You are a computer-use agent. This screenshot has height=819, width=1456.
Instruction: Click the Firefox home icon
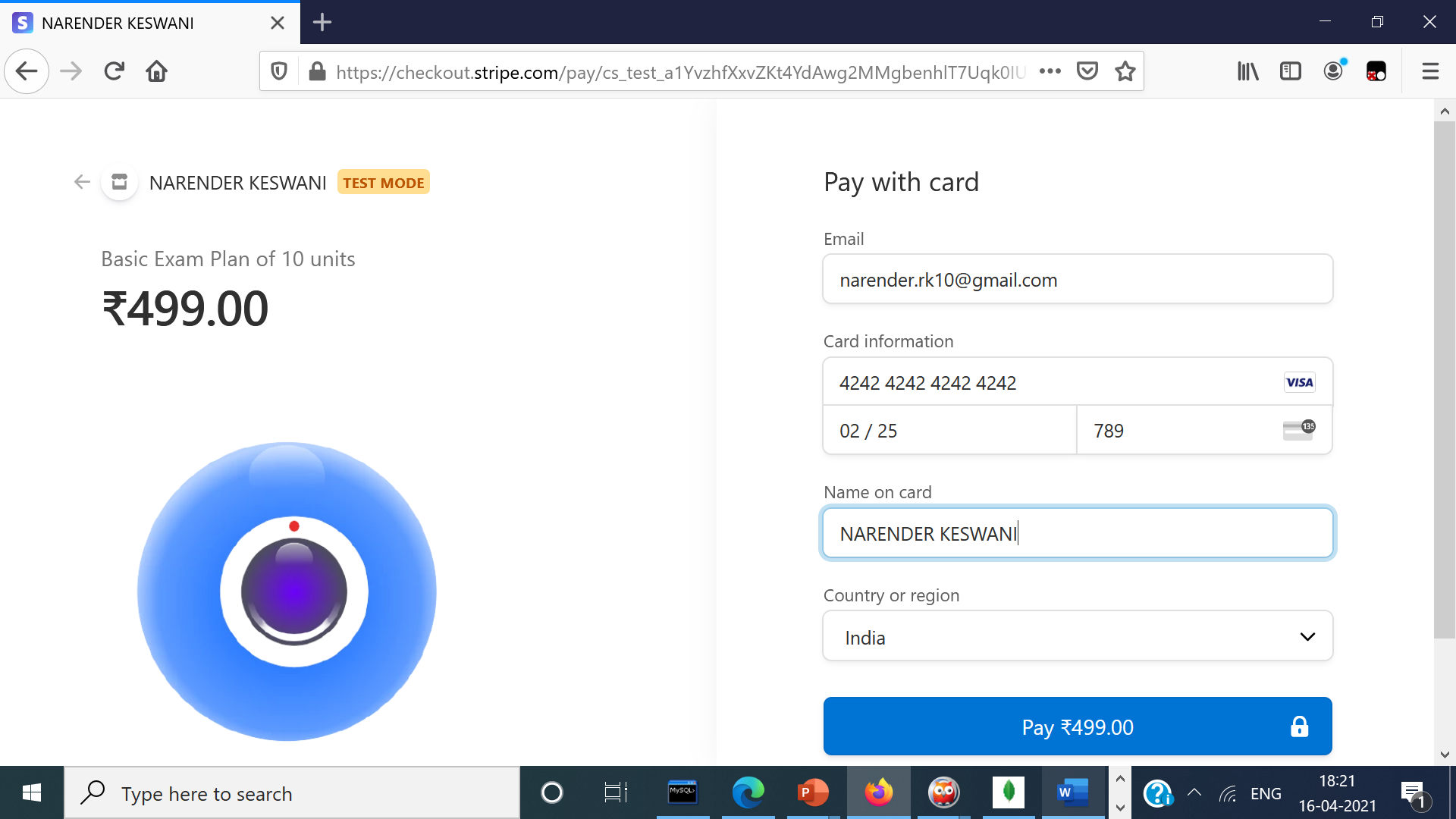157,71
